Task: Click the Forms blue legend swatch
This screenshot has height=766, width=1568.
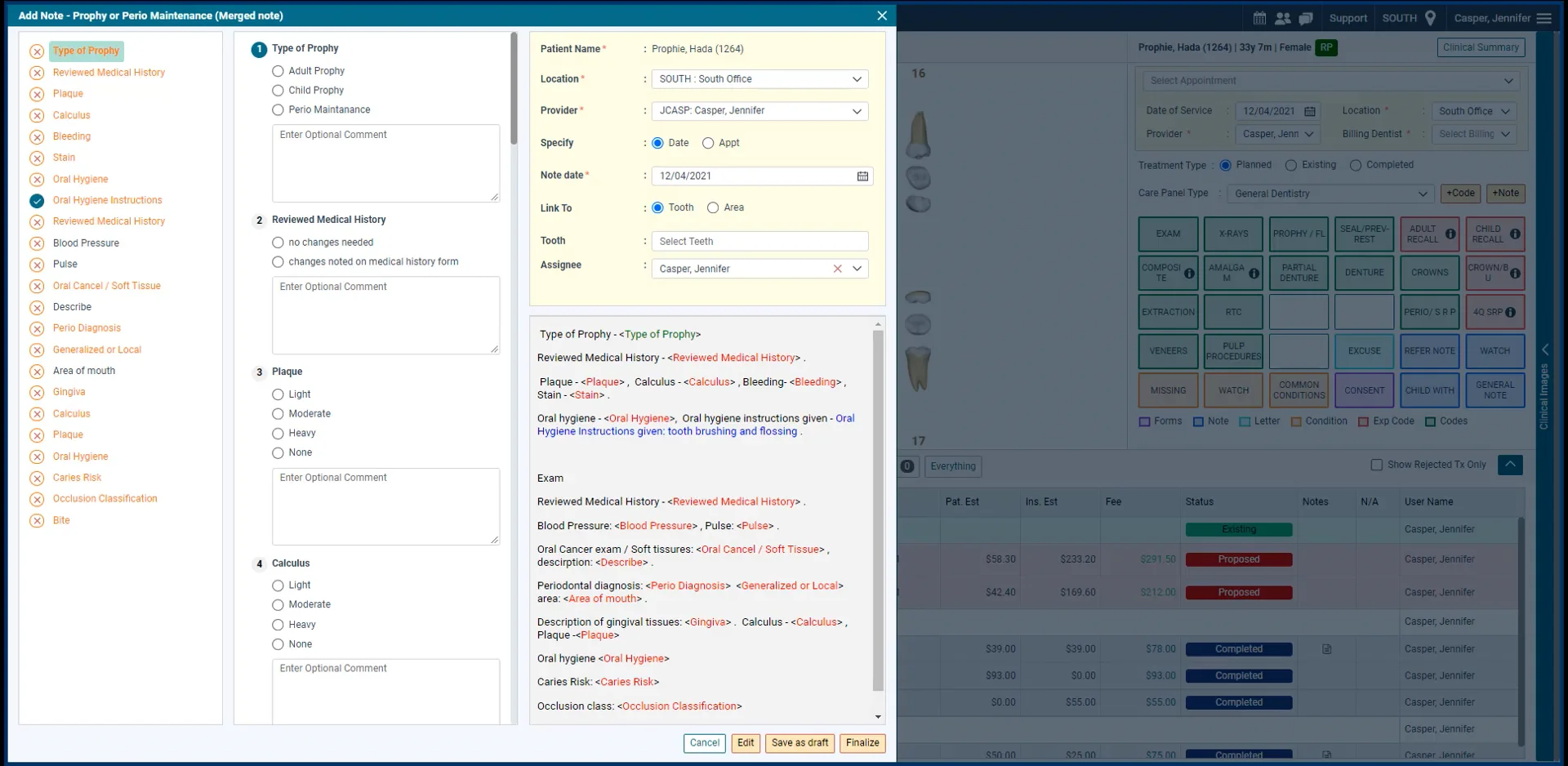Action: pos(1145,422)
